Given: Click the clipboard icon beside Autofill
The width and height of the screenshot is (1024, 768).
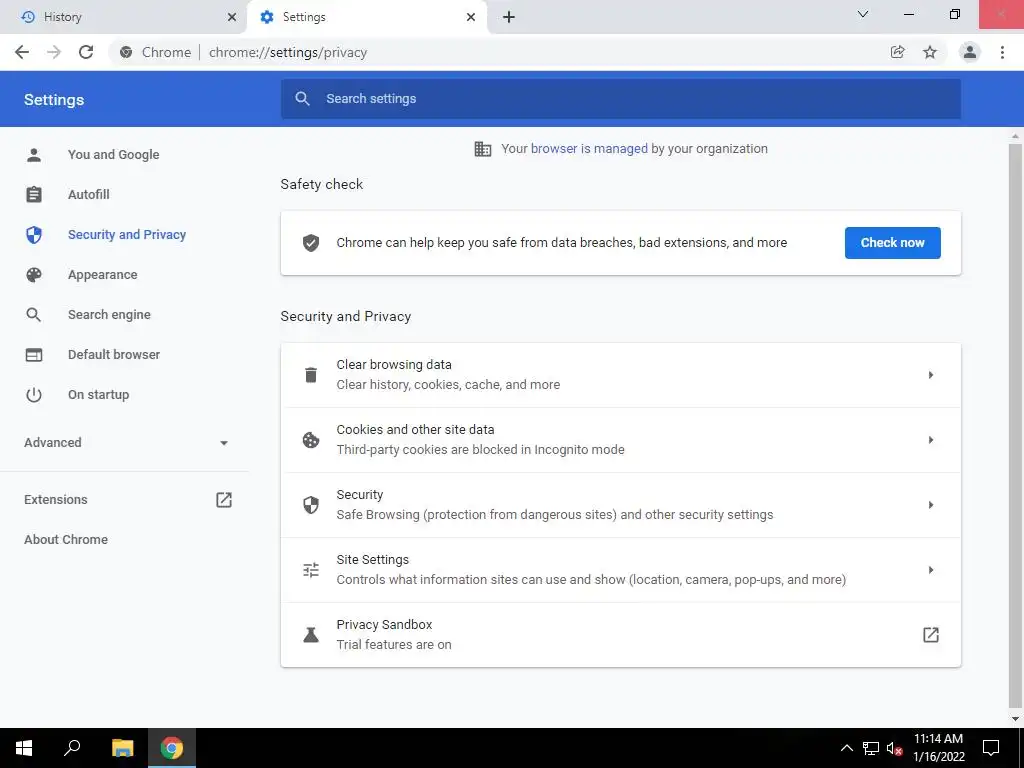Looking at the screenshot, I should [x=34, y=195].
